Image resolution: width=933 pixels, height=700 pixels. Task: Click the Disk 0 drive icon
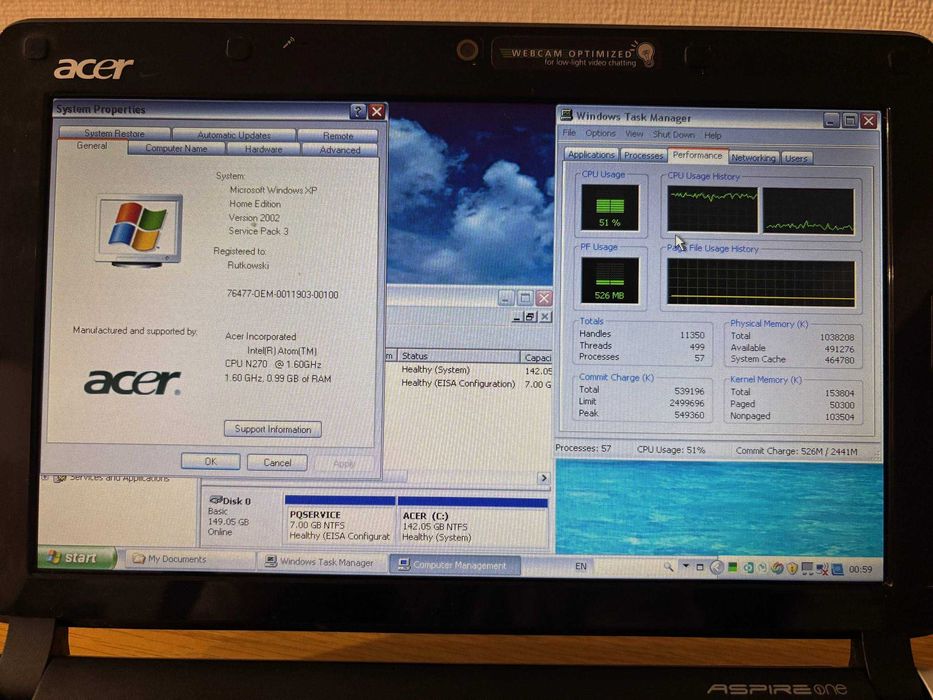tap(215, 500)
